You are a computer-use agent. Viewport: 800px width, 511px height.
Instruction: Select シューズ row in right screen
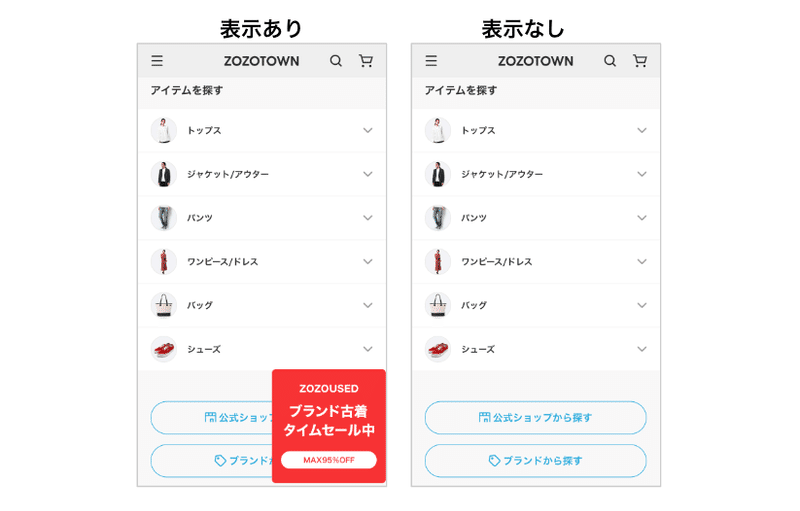pyautogui.click(x=536, y=349)
